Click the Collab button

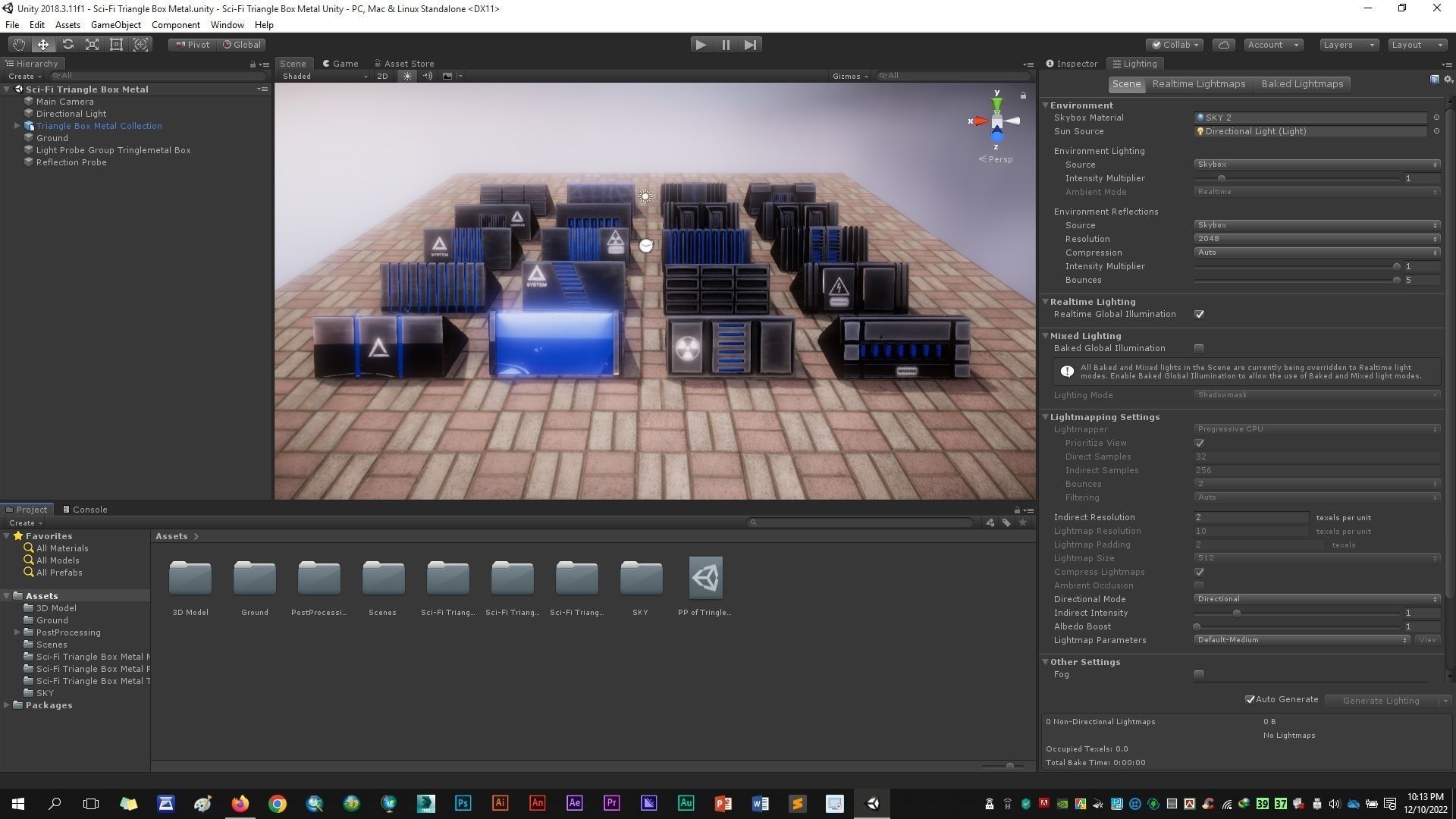1175,45
